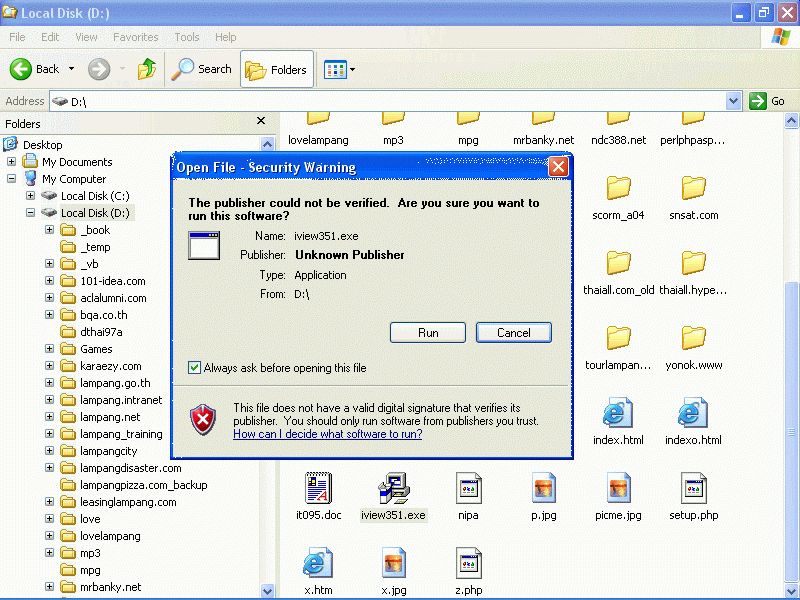Select the setup.php file icon
This screenshot has height=600, width=800.
coord(694,489)
